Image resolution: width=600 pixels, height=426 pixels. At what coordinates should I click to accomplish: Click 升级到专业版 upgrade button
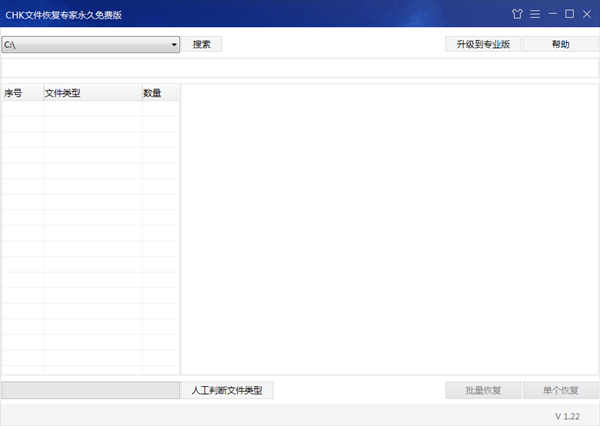coord(483,45)
